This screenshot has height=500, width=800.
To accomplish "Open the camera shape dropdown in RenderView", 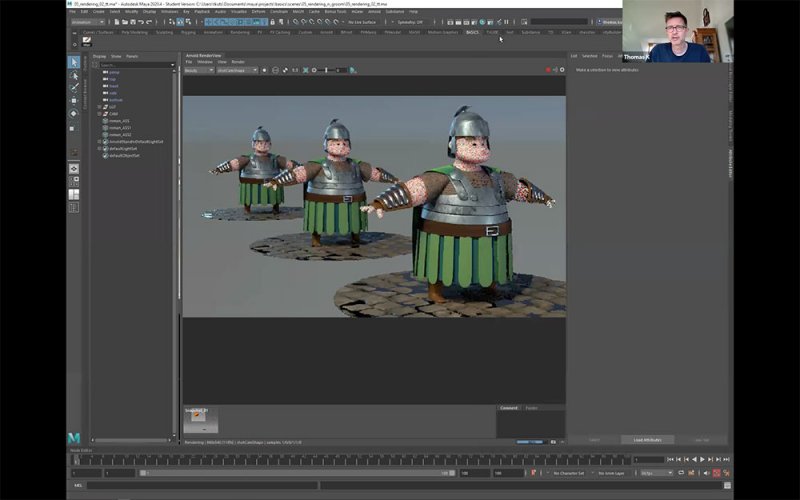I will (x=237, y=70).
